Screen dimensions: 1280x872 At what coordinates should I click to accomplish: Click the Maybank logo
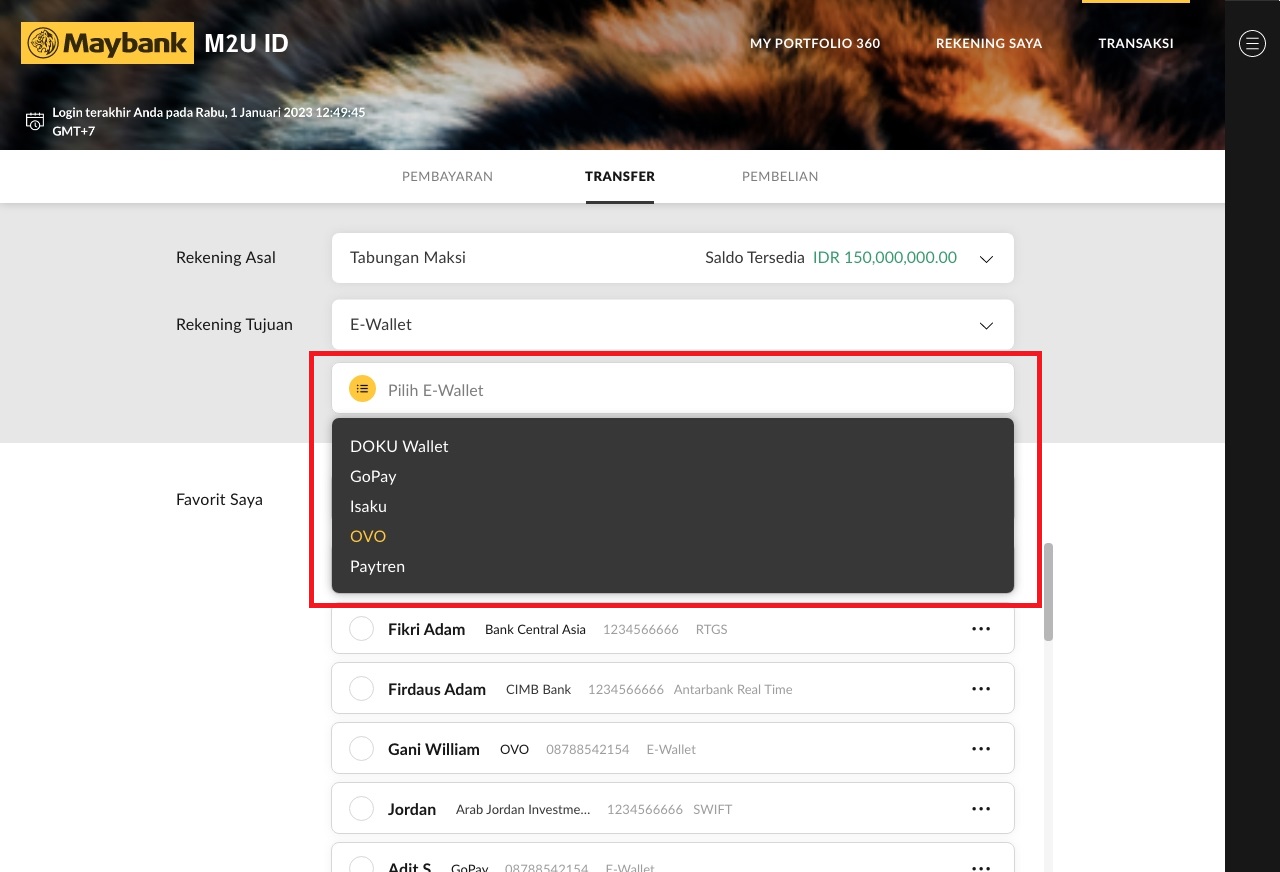(107, 43)
